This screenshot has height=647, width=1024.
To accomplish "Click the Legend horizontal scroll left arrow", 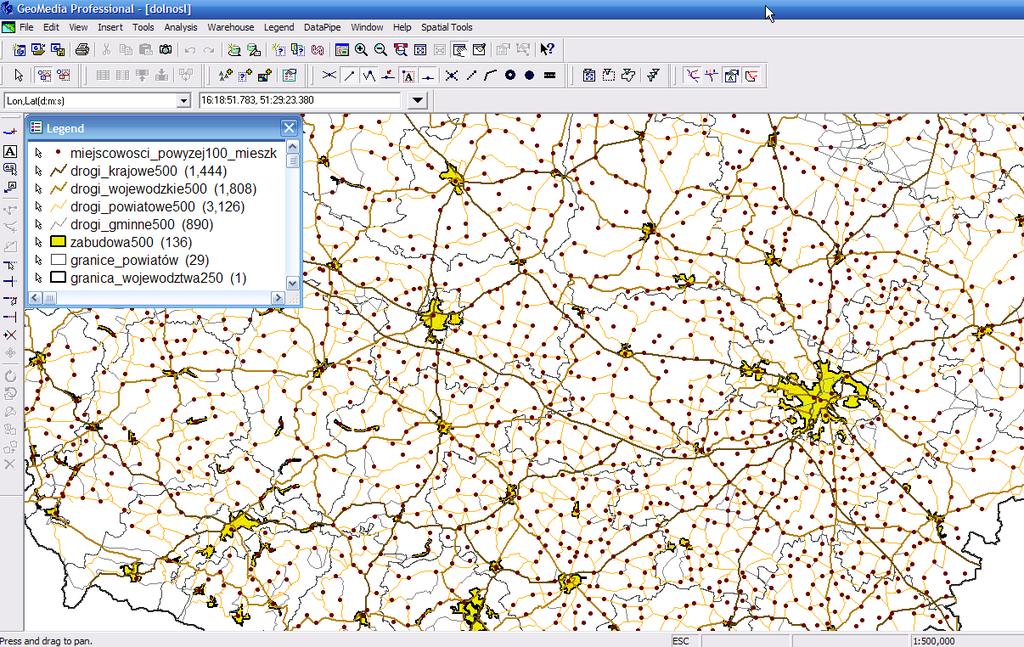I will click(x=35, y=298).
